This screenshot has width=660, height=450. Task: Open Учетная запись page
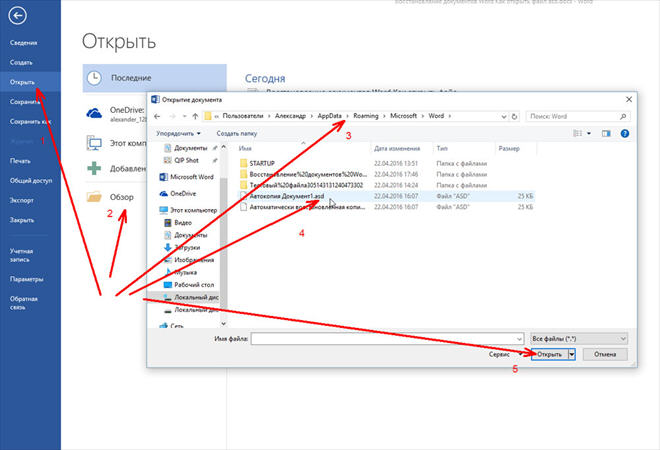(21, 255)
